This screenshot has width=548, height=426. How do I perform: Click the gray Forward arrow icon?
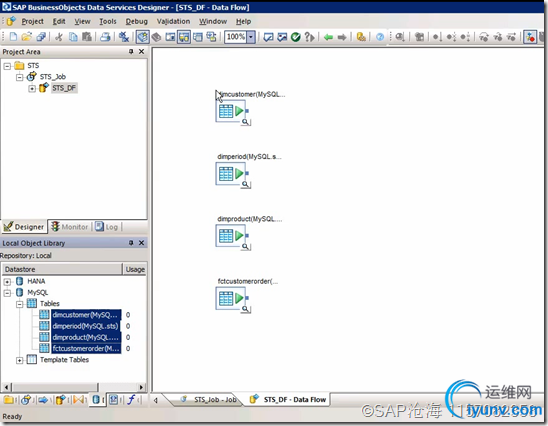[342, 37]
